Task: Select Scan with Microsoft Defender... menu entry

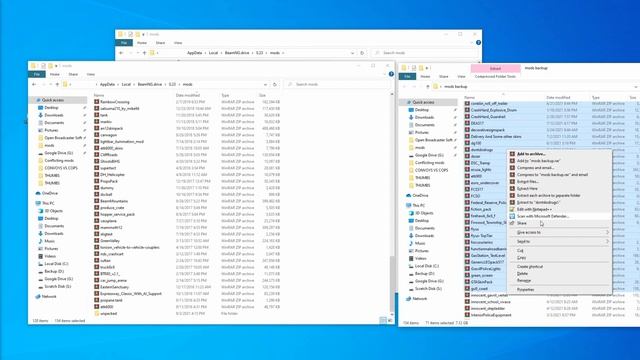Action: 543,216
